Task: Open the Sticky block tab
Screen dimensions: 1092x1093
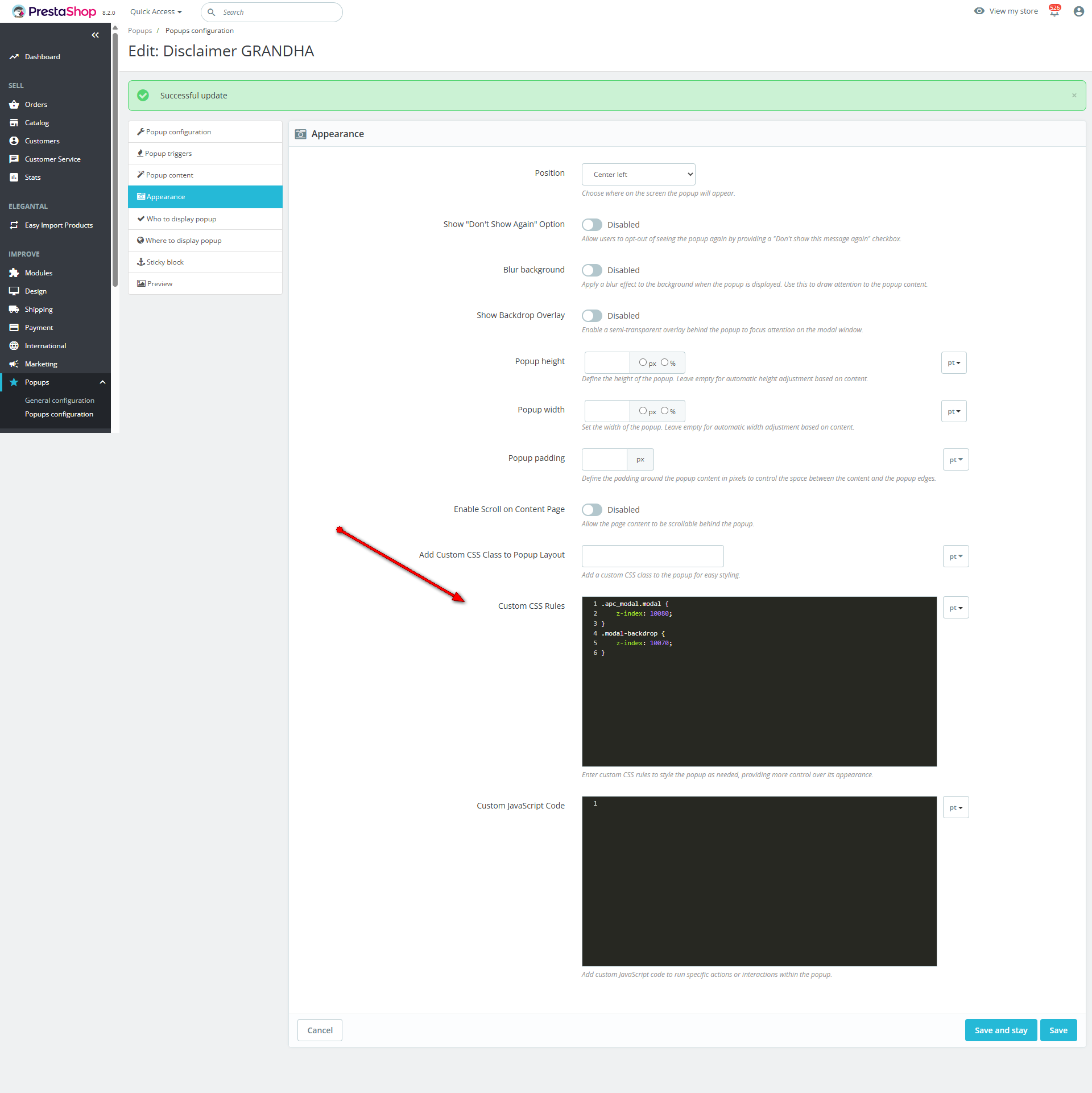Action: [165, 262]
